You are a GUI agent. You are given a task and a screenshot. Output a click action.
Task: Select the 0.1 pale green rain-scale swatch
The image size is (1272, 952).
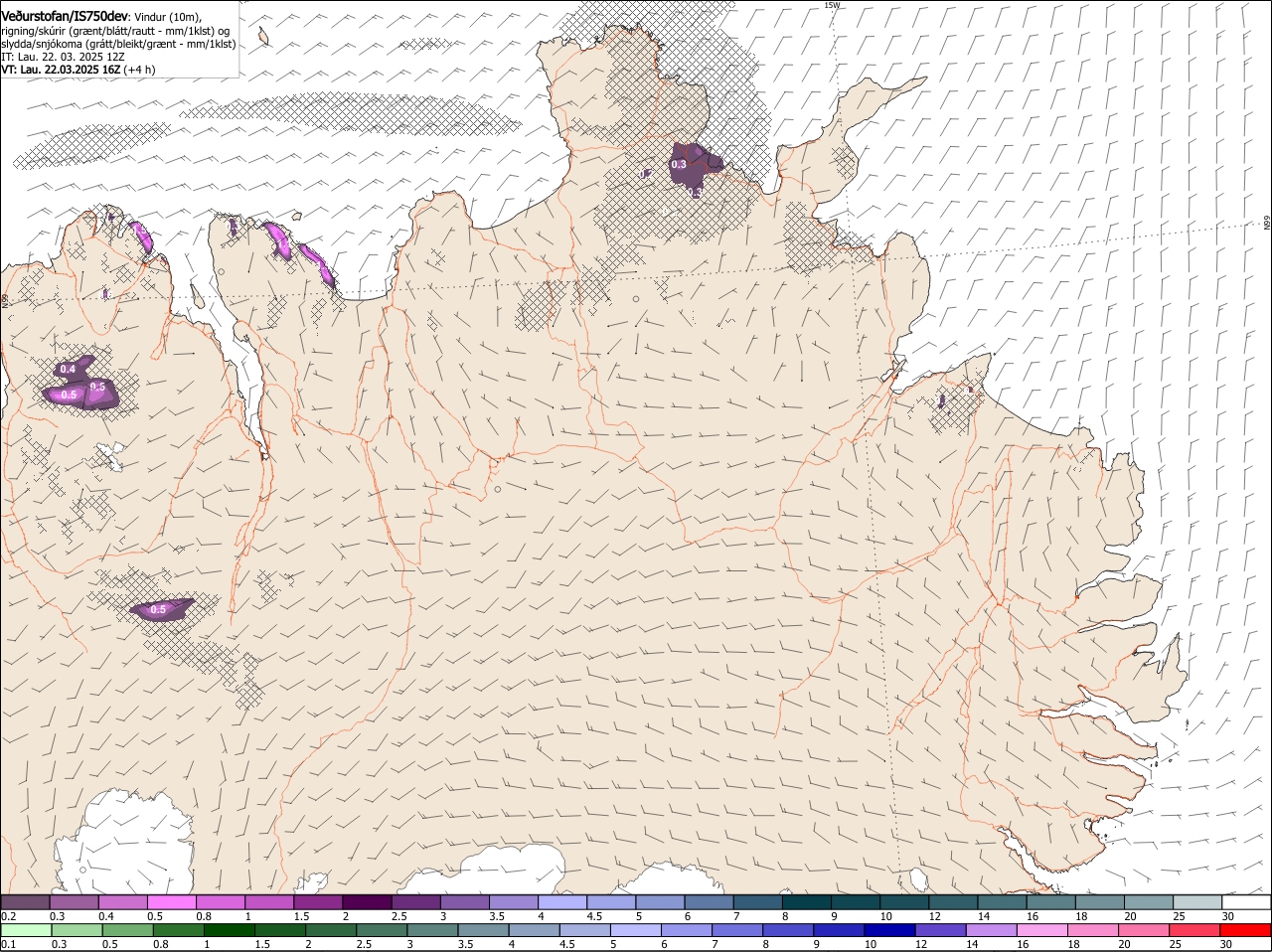tap(26, 931)
